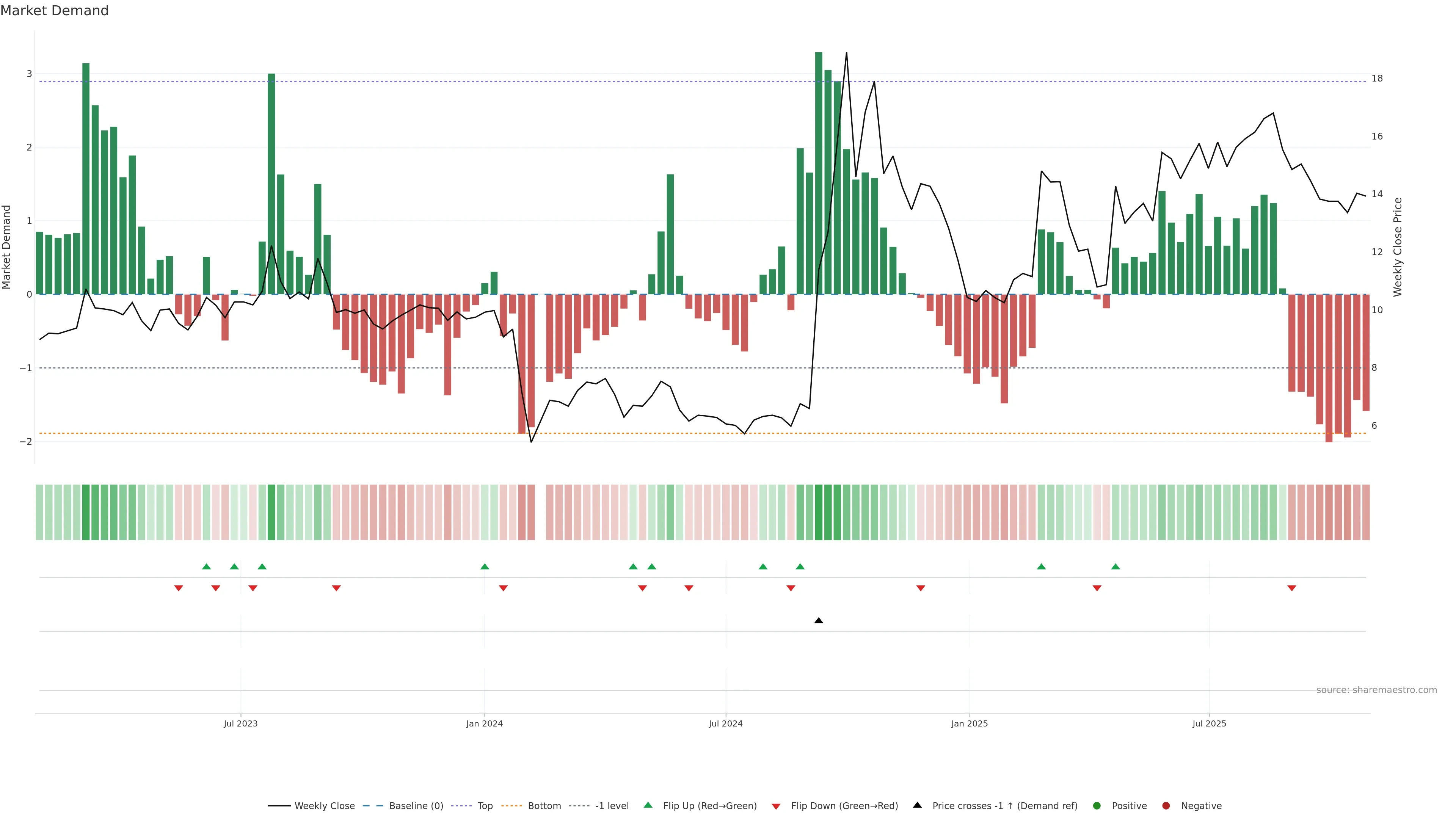
Task: Click the black price-cross triangle marker
Action: coord(819,621)
